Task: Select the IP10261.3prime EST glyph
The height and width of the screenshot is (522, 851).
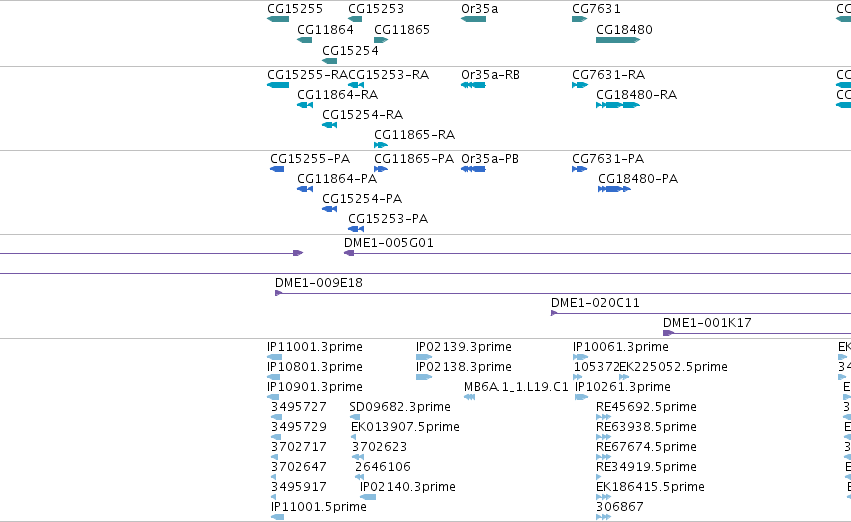Action: pyautogui.click(x=581, y=397)
